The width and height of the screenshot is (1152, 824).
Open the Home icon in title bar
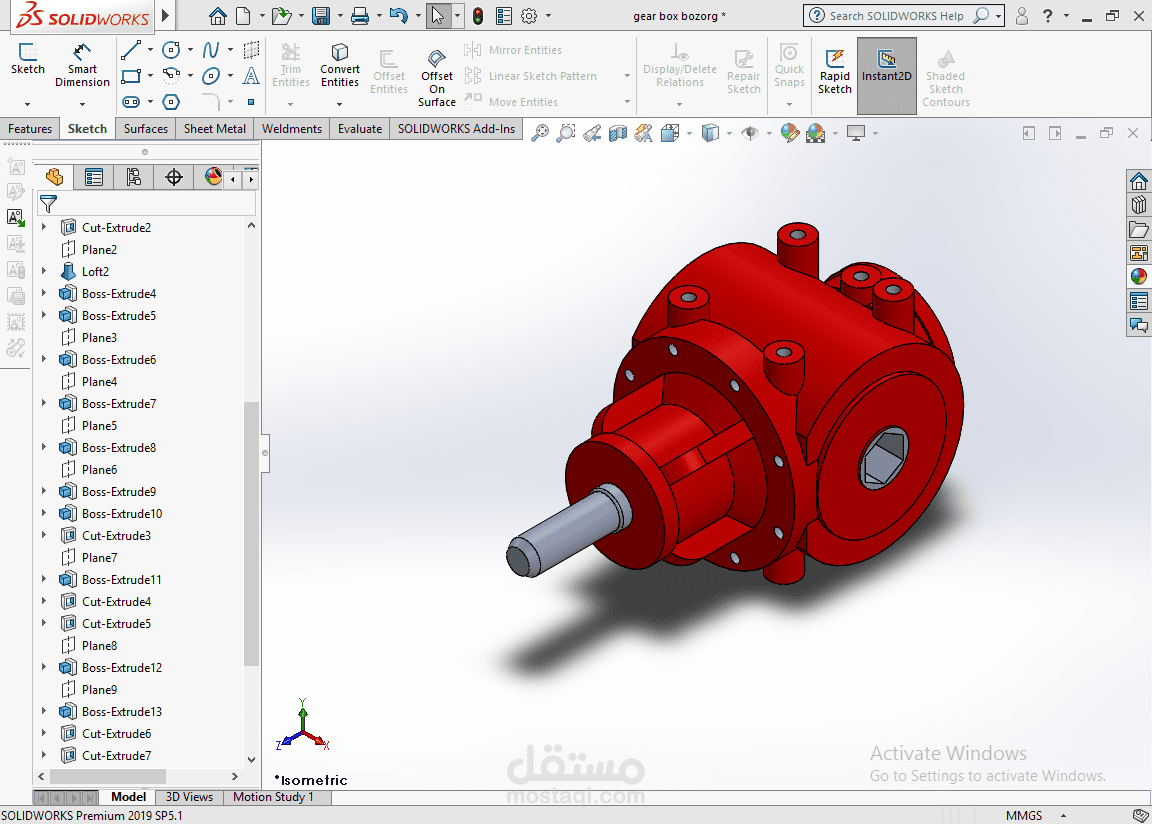(217, 15)
